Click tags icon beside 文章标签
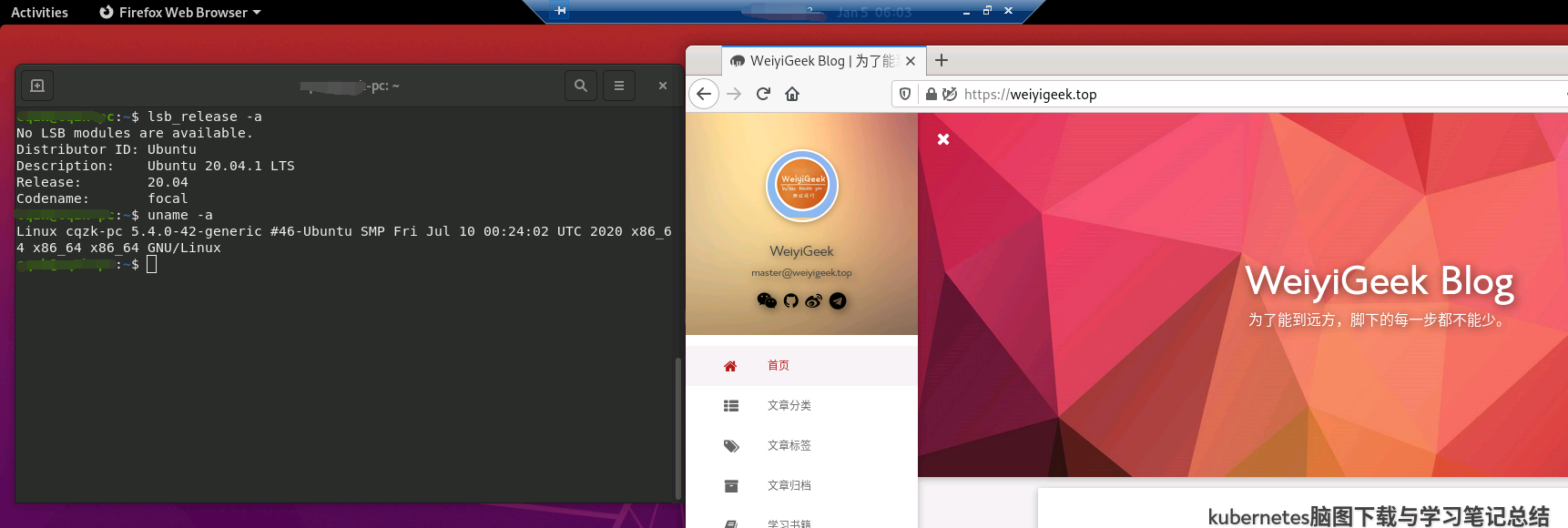This screenshot has height=528, width=1568. coord(731,446)
